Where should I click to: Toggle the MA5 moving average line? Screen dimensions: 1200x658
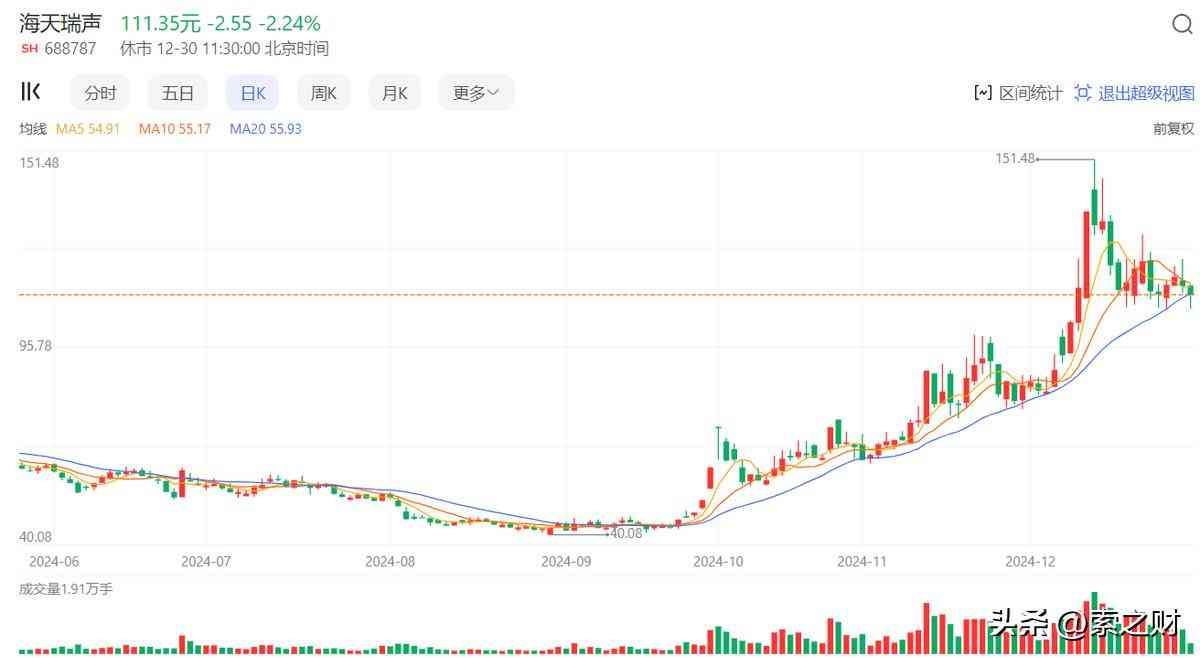tap(87, 129)
